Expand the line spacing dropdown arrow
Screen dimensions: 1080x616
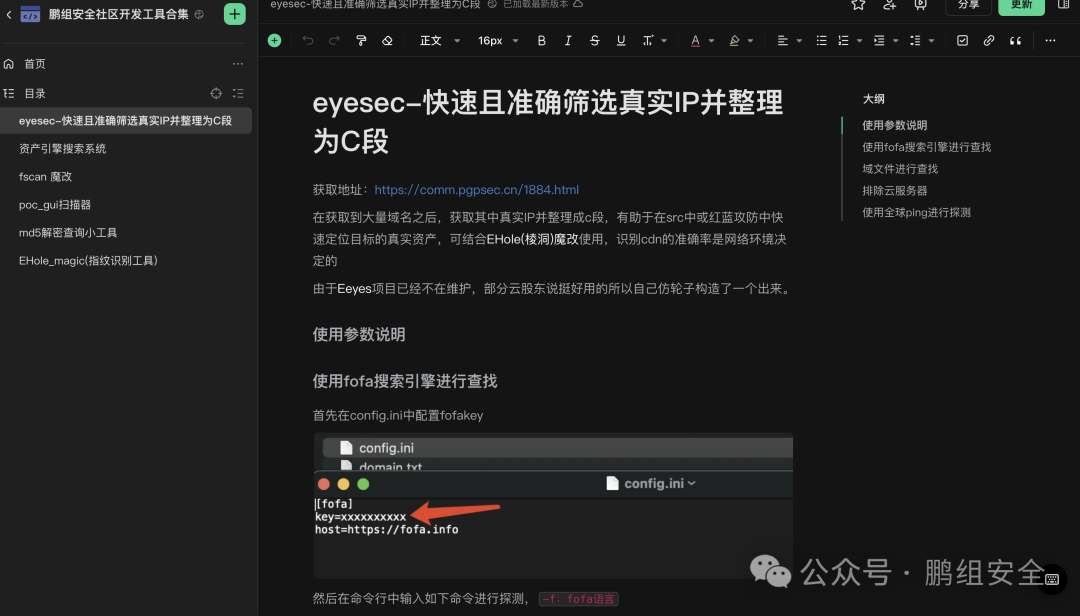pyautogui.click(x=931, y=41)
